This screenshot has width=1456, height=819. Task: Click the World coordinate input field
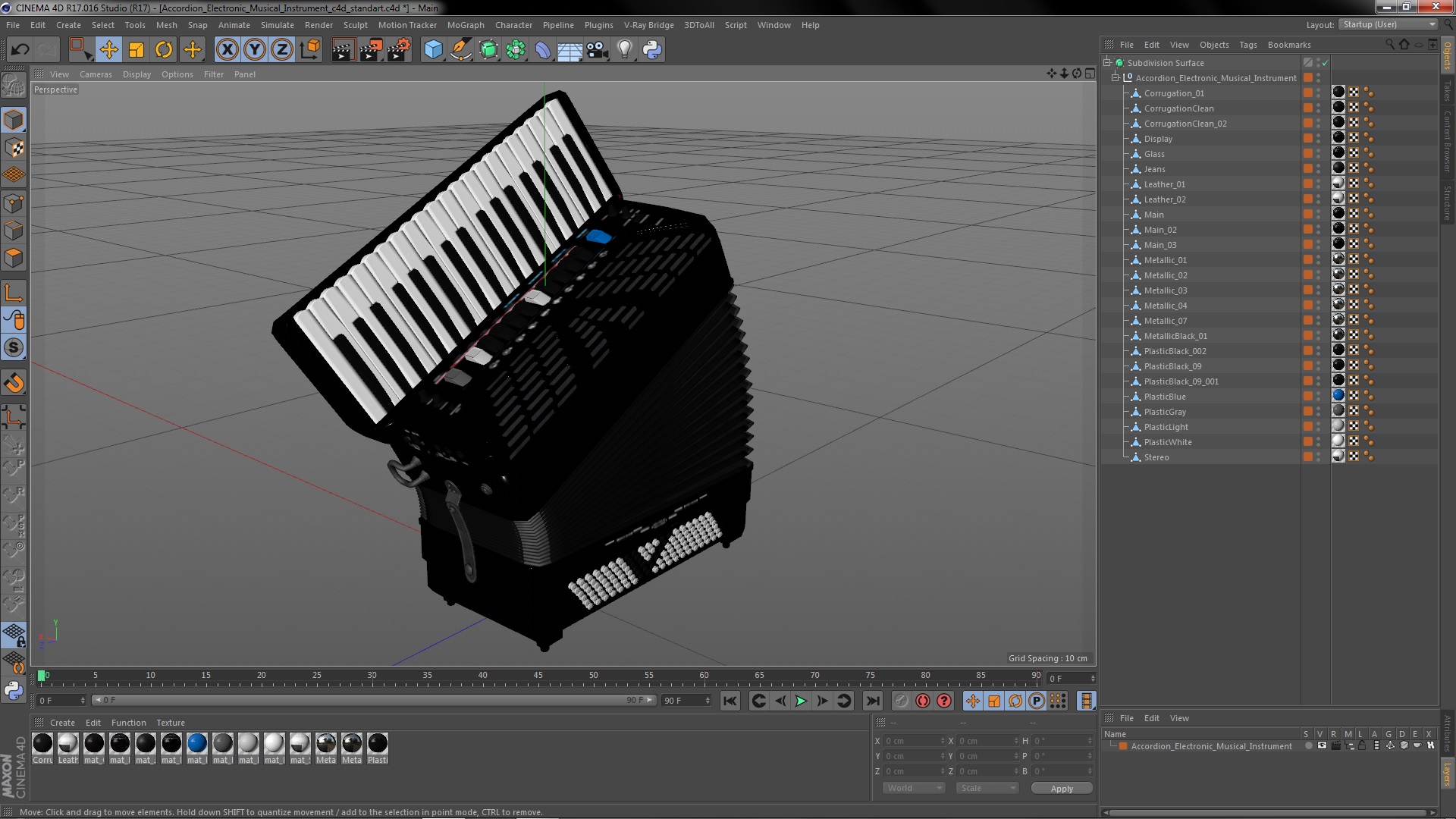tap(912, 788)
